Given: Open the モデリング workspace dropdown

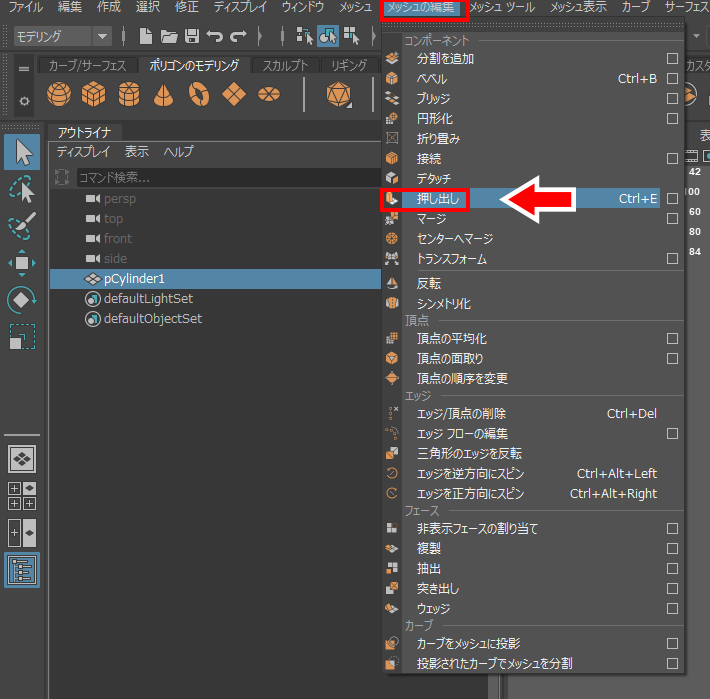Looking at the screenshot, I should click(x=62, y=37).
